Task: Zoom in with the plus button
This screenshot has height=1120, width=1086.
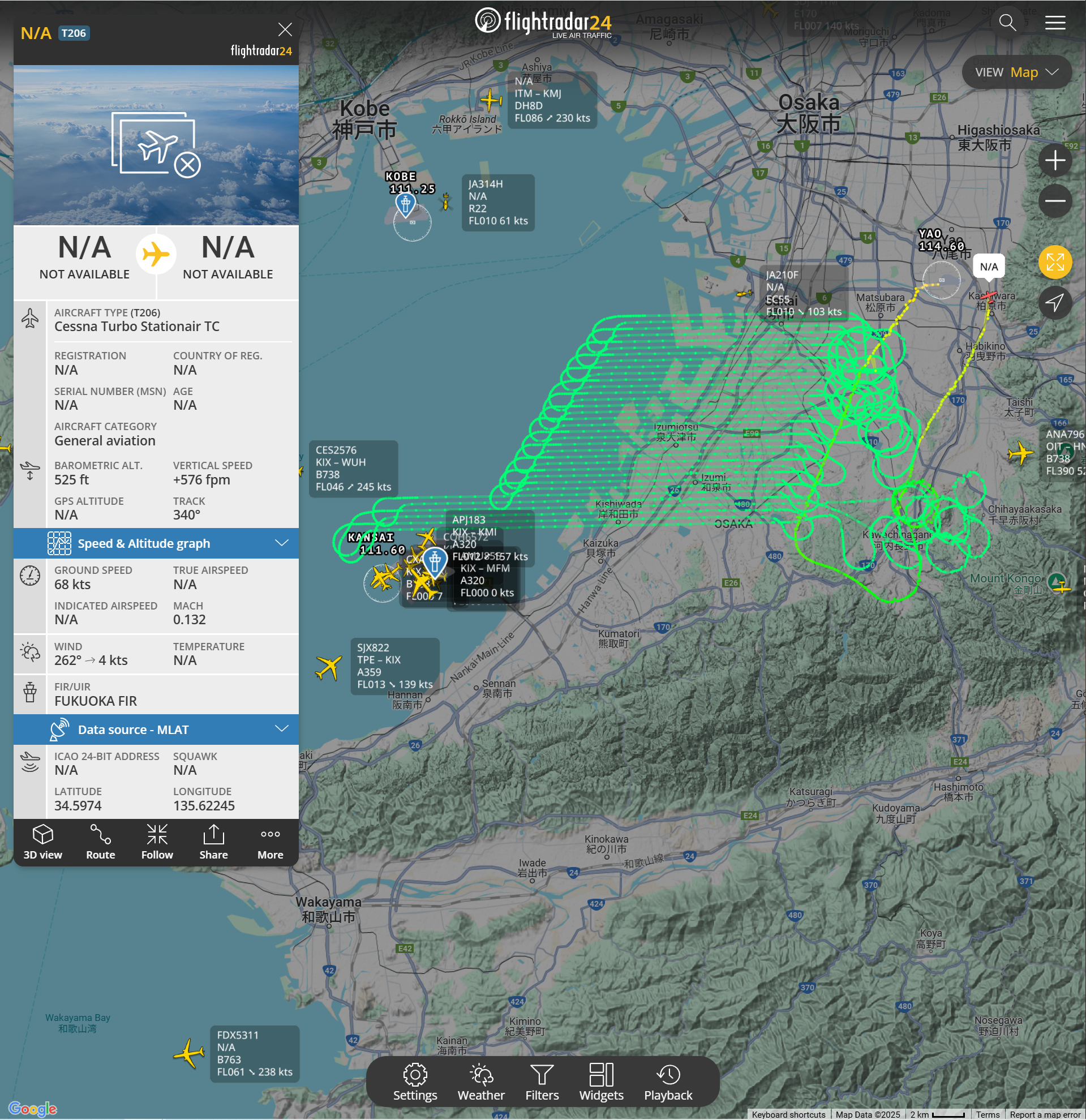Action: [1054, 161]
